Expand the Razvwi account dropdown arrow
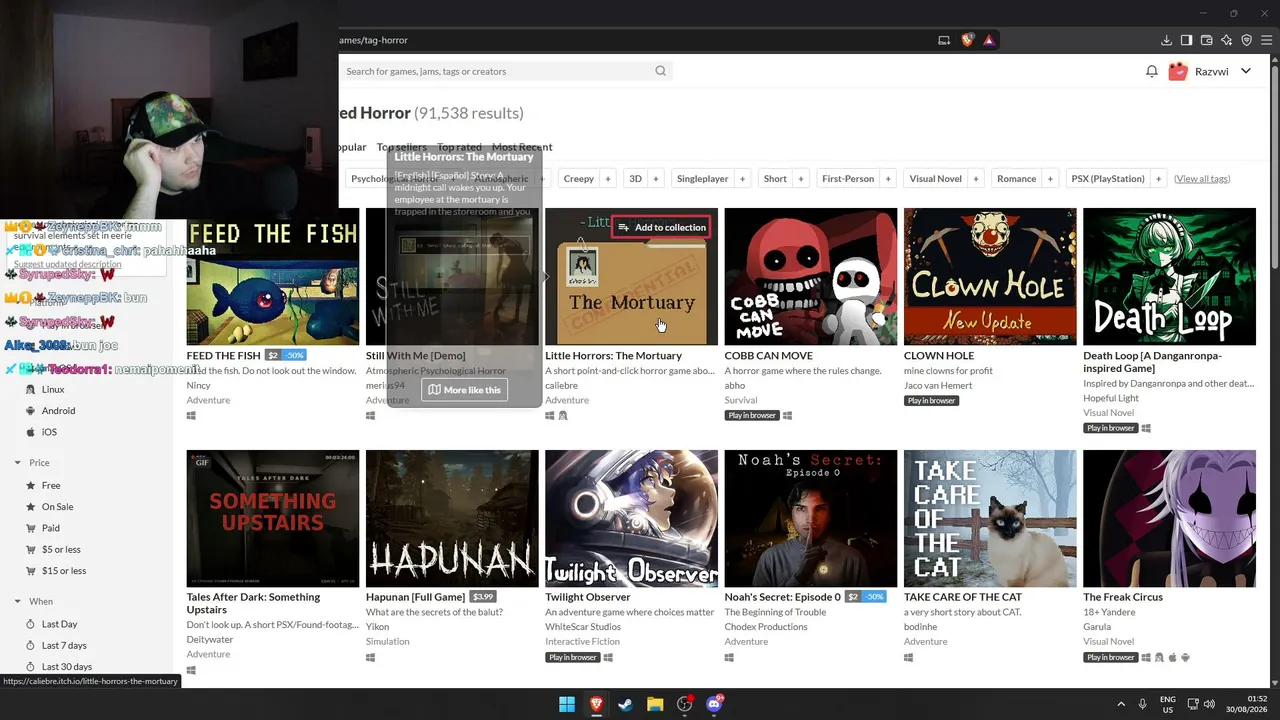Screen dimensions: 1280x720 1246,71
